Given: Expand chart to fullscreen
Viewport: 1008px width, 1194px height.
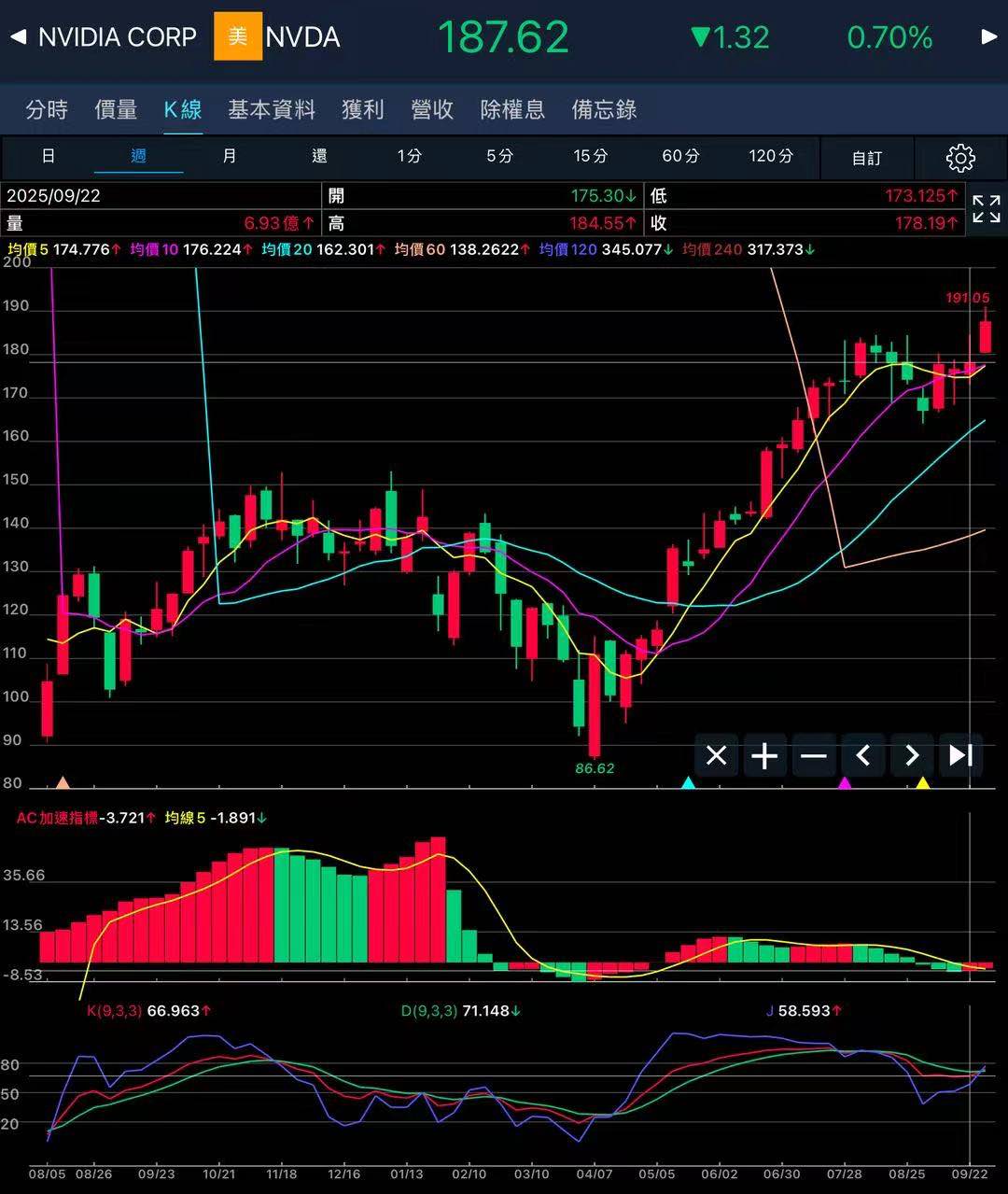Looking at the screenshot, I should [x=986, y=209].
